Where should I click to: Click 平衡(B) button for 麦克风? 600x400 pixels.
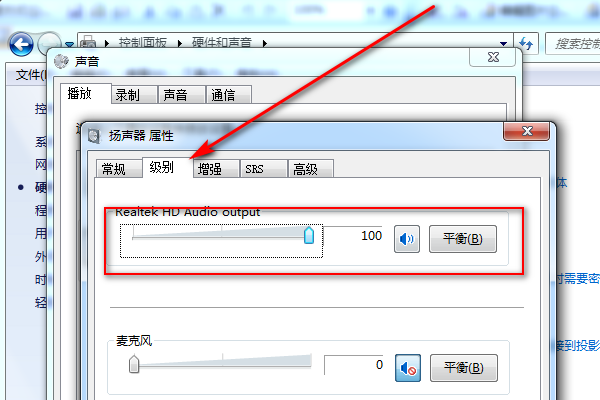[x=464, y=368]
